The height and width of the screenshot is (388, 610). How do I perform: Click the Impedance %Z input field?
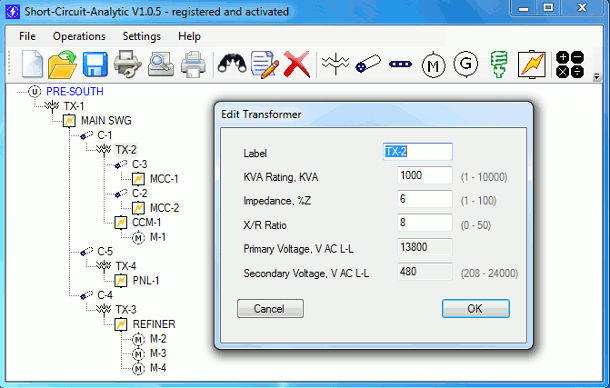(x=424, y=199)
